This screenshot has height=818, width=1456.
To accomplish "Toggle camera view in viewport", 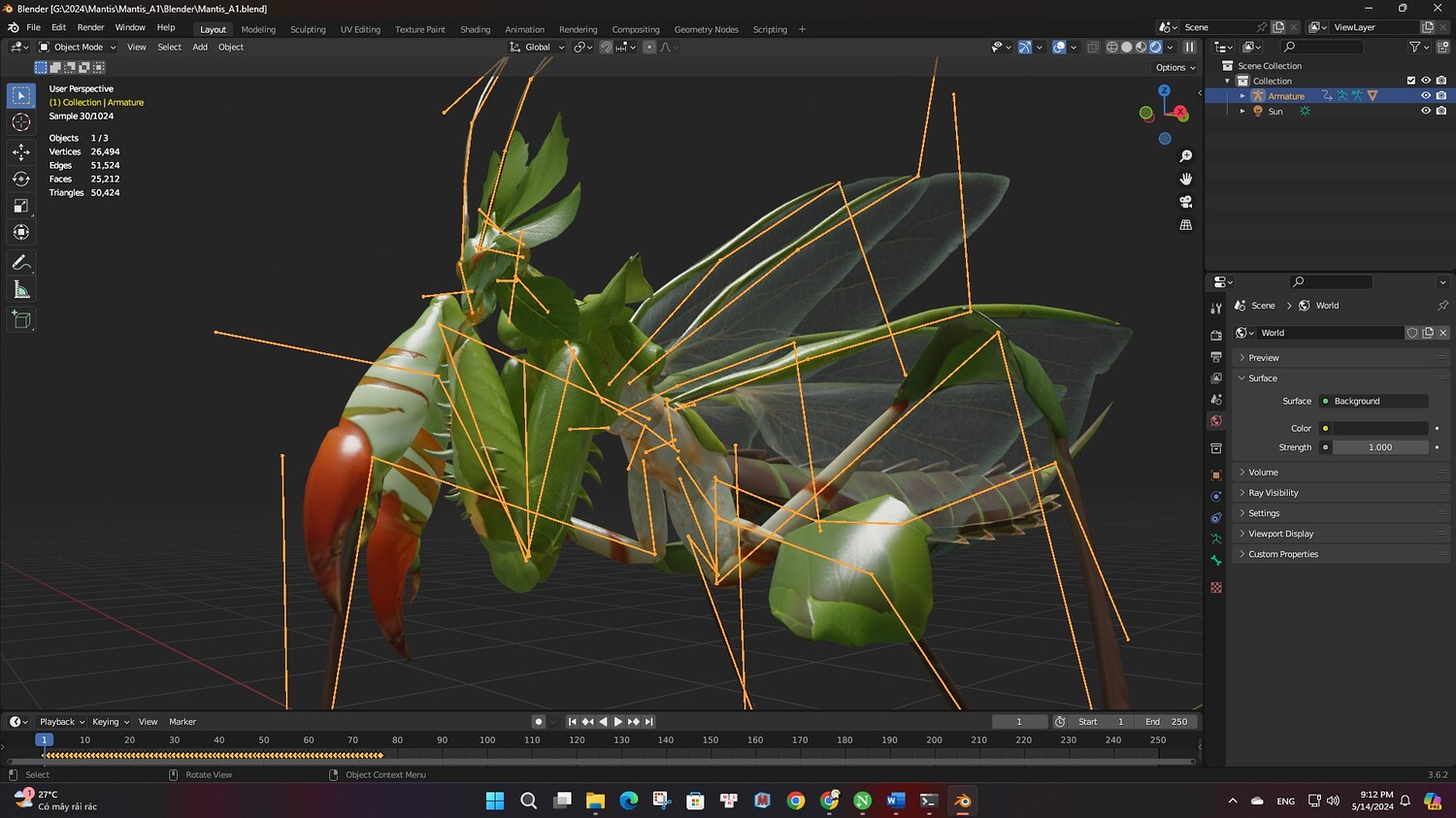I will pos(1185,202).
